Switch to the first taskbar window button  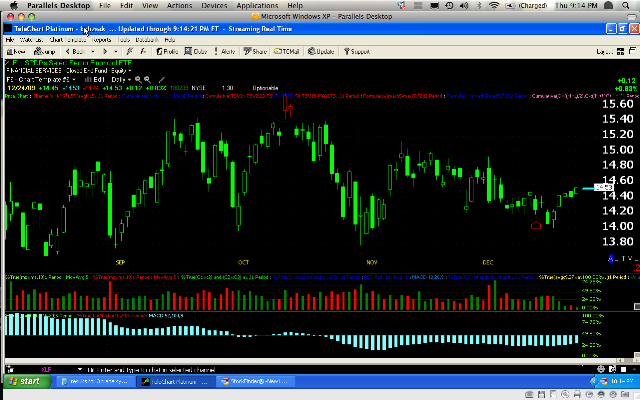[94, 382]
